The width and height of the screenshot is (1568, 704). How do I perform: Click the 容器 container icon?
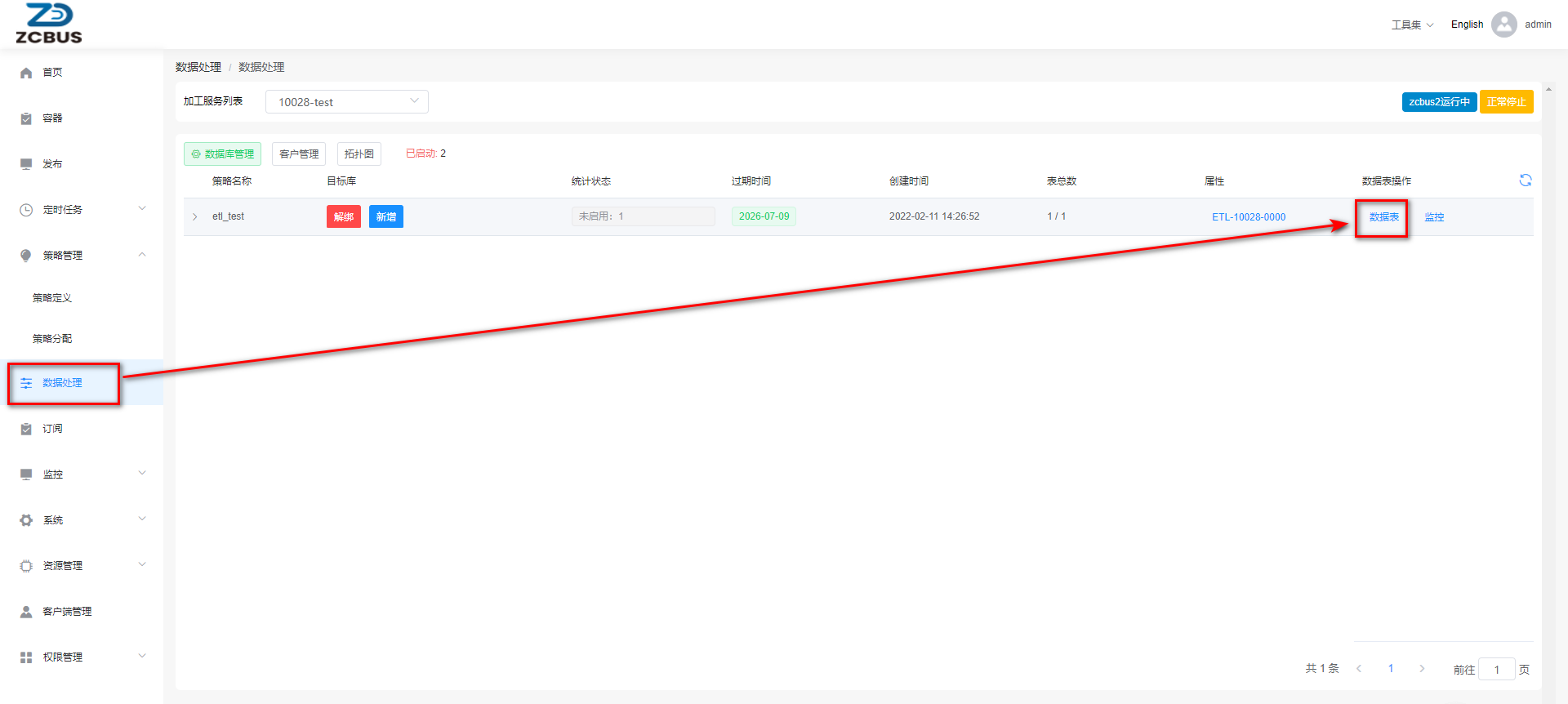click(26, 118)
